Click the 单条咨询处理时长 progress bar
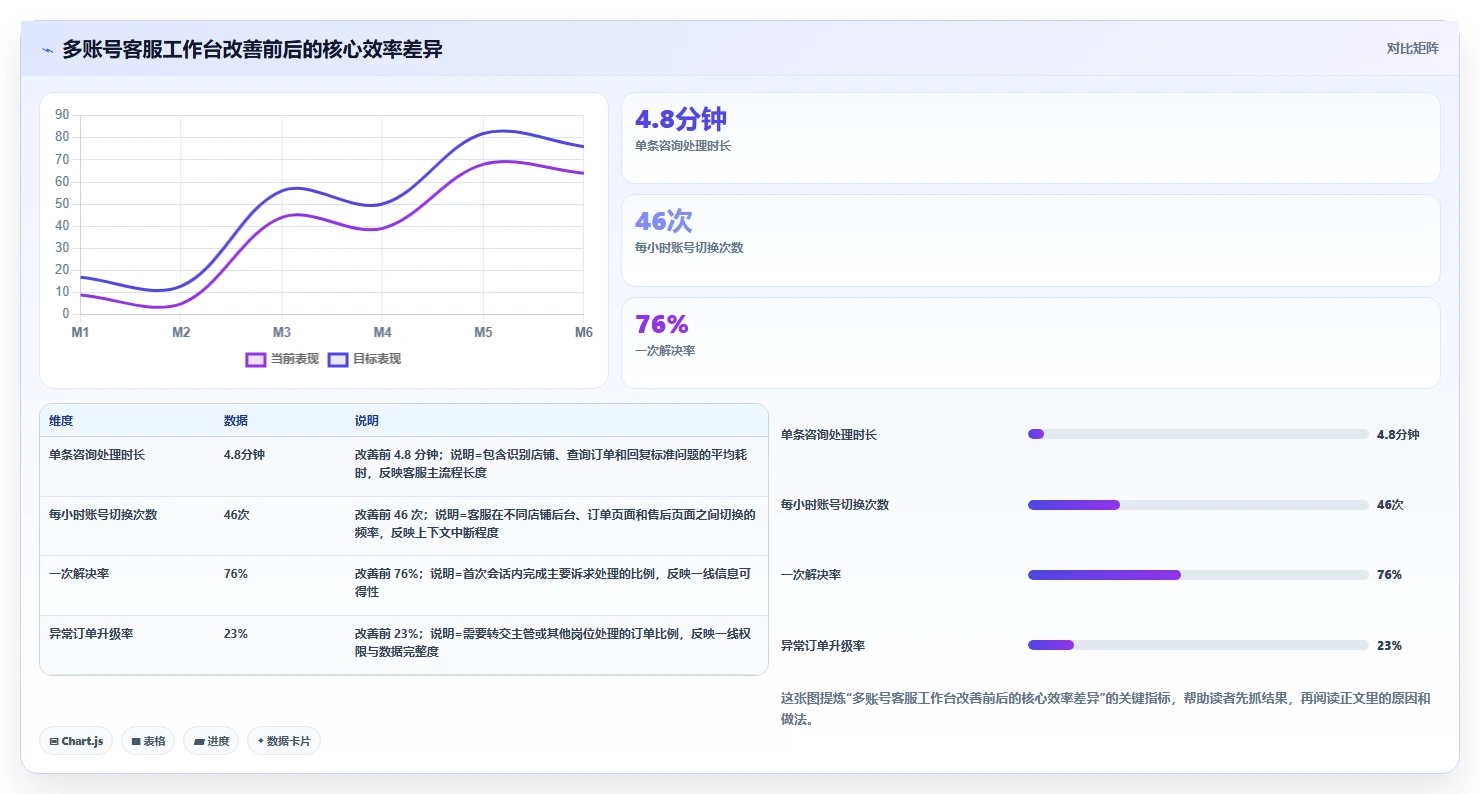Image resolution: width=1480 pixels, height=794 pixels. pyautogui.click(x=1198, y=434)
